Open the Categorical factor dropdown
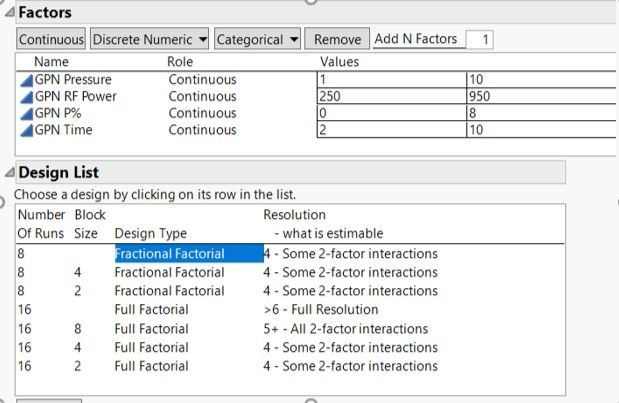This screenshot has width=619, height=403. 257,39
